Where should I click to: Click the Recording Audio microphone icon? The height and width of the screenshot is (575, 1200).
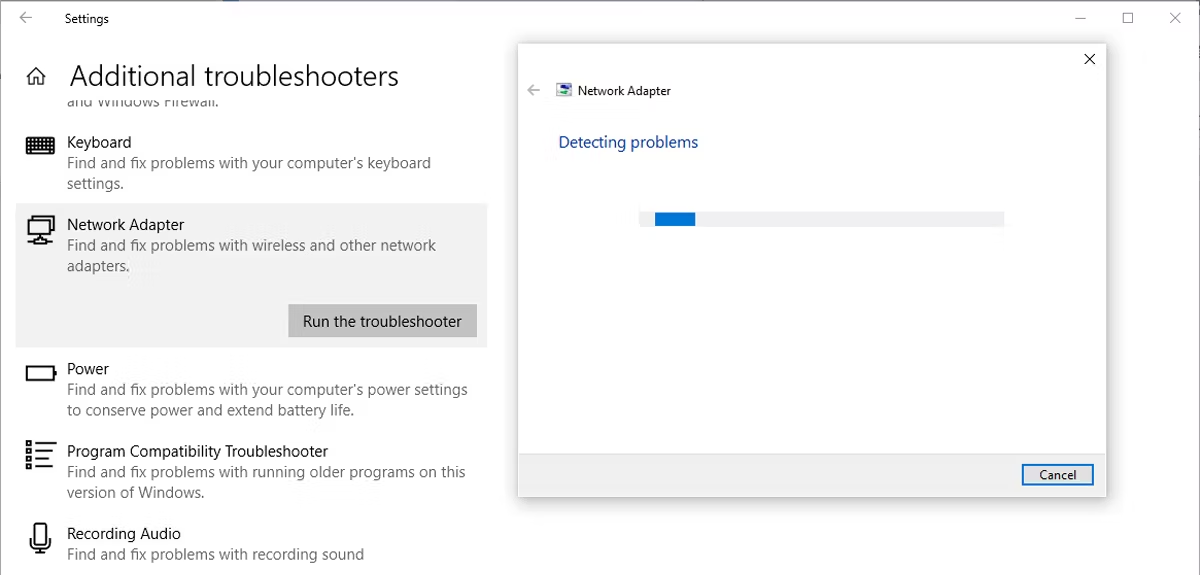40,538
